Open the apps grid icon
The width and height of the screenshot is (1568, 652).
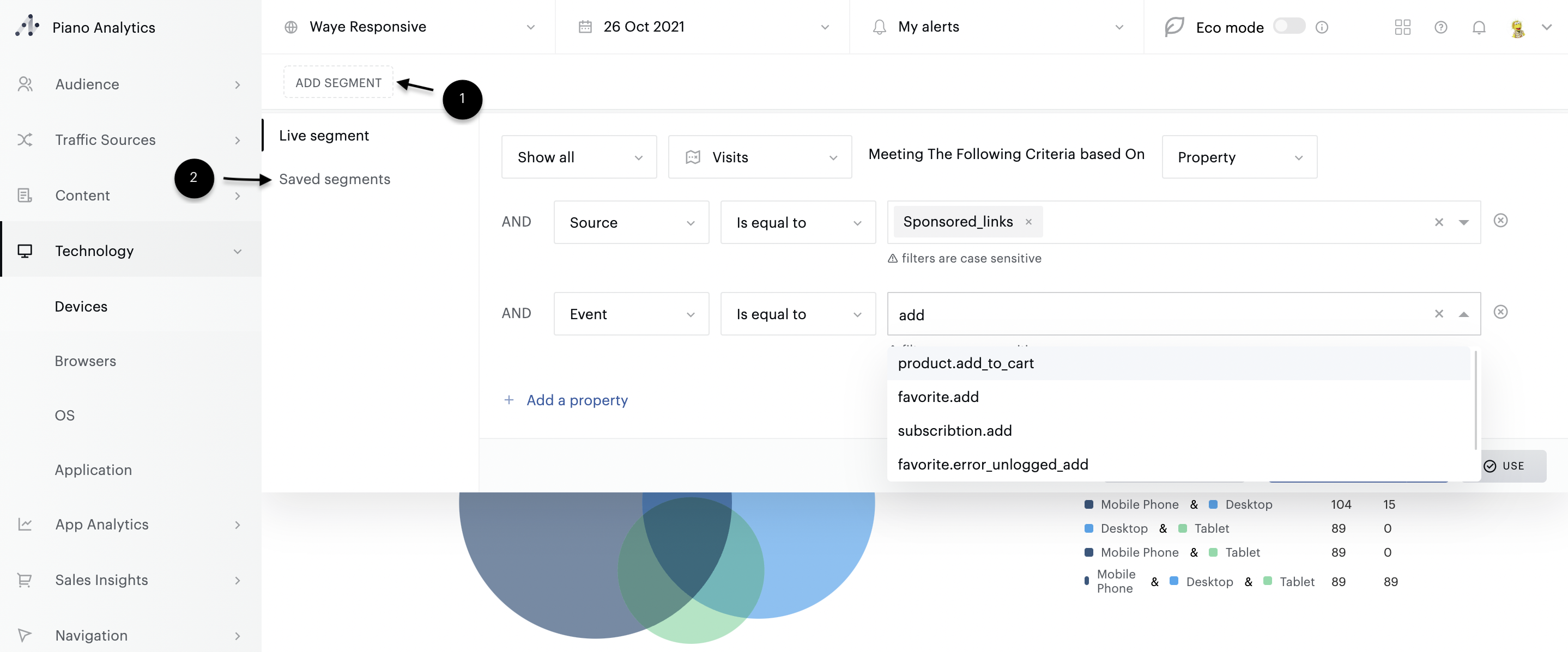point(1402,27)
